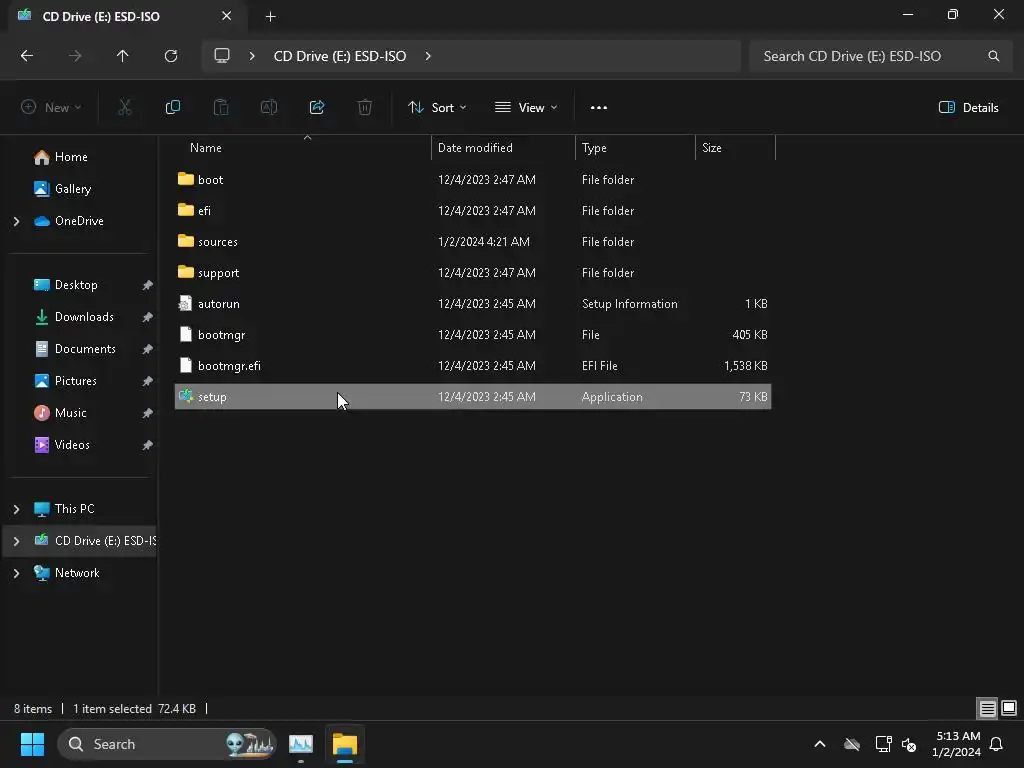Click the Delete trash icon
1024x768 pixels.
(365, 107)
